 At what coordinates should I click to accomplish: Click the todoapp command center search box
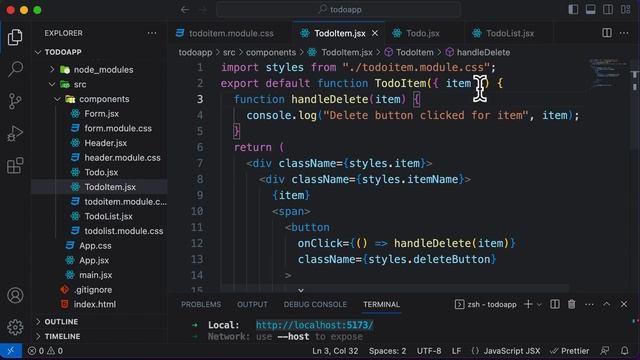click(339, 9)
